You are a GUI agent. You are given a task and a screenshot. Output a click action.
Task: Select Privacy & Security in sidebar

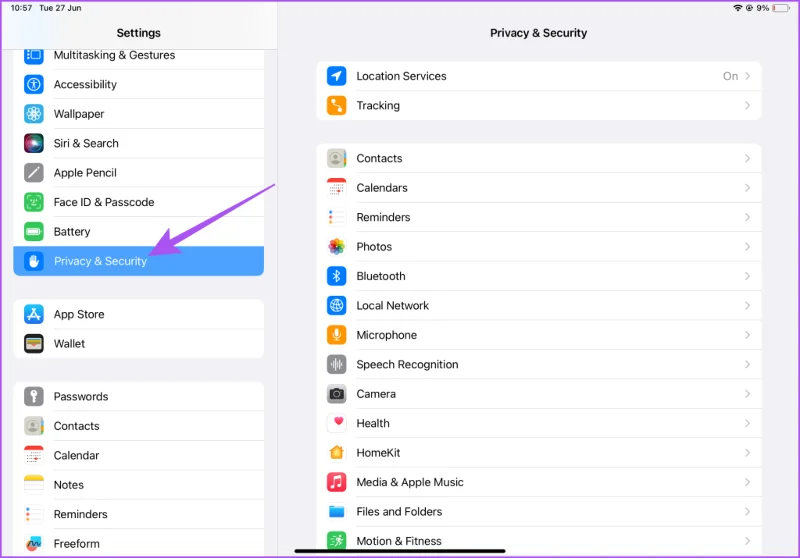138,261
